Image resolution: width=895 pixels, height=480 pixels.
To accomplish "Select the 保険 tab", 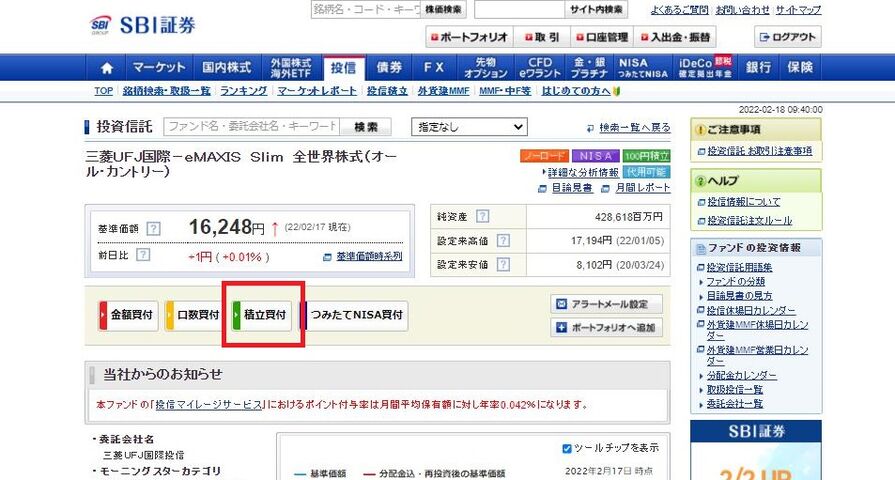I will click(800, 67).
